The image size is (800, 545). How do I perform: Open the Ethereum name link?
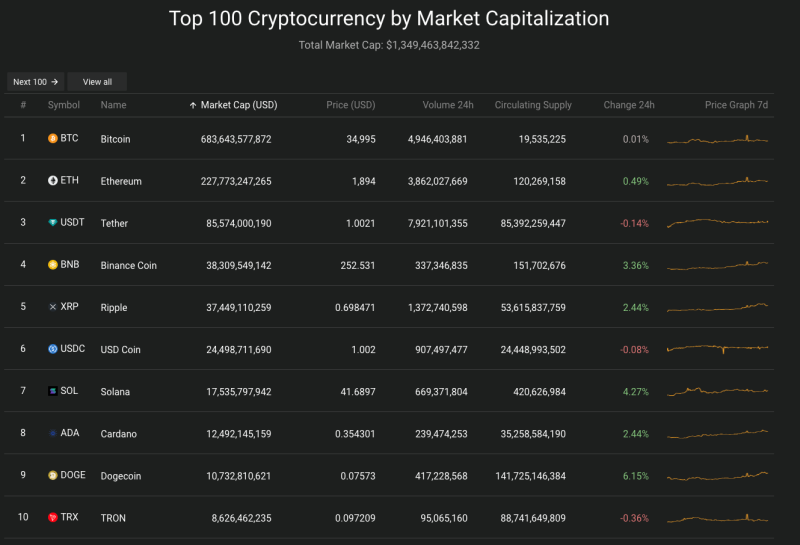pyautogui.click(x=121, y=181)
